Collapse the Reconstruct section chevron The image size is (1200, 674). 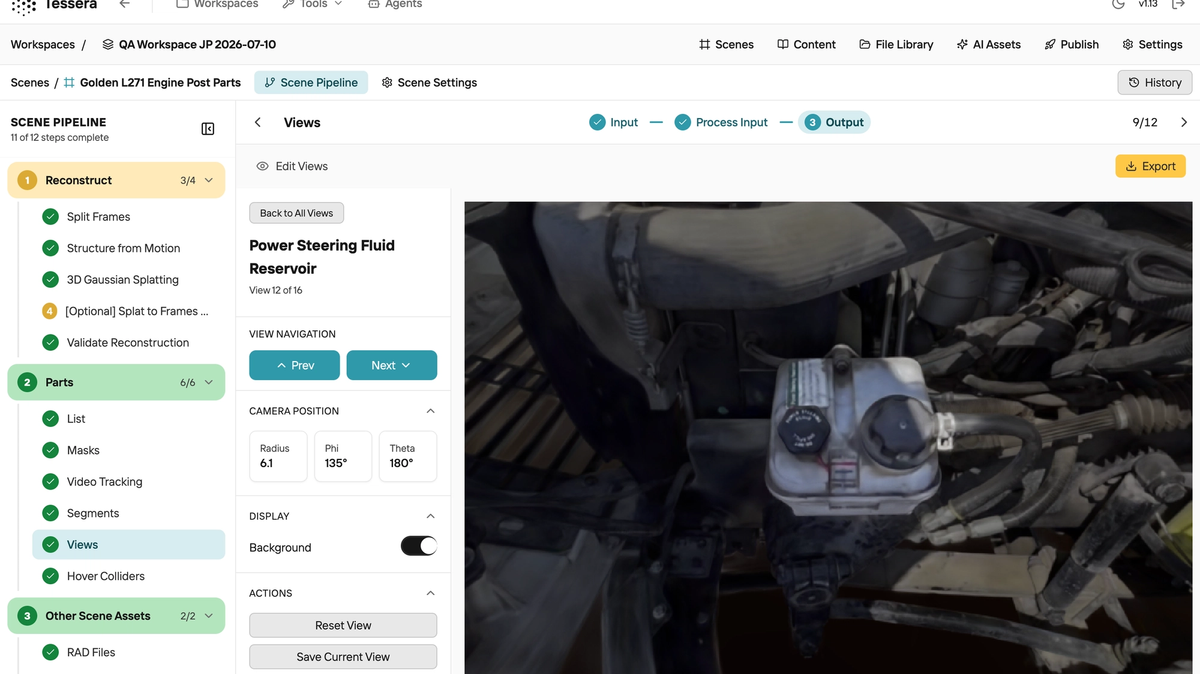click(209, 180)
